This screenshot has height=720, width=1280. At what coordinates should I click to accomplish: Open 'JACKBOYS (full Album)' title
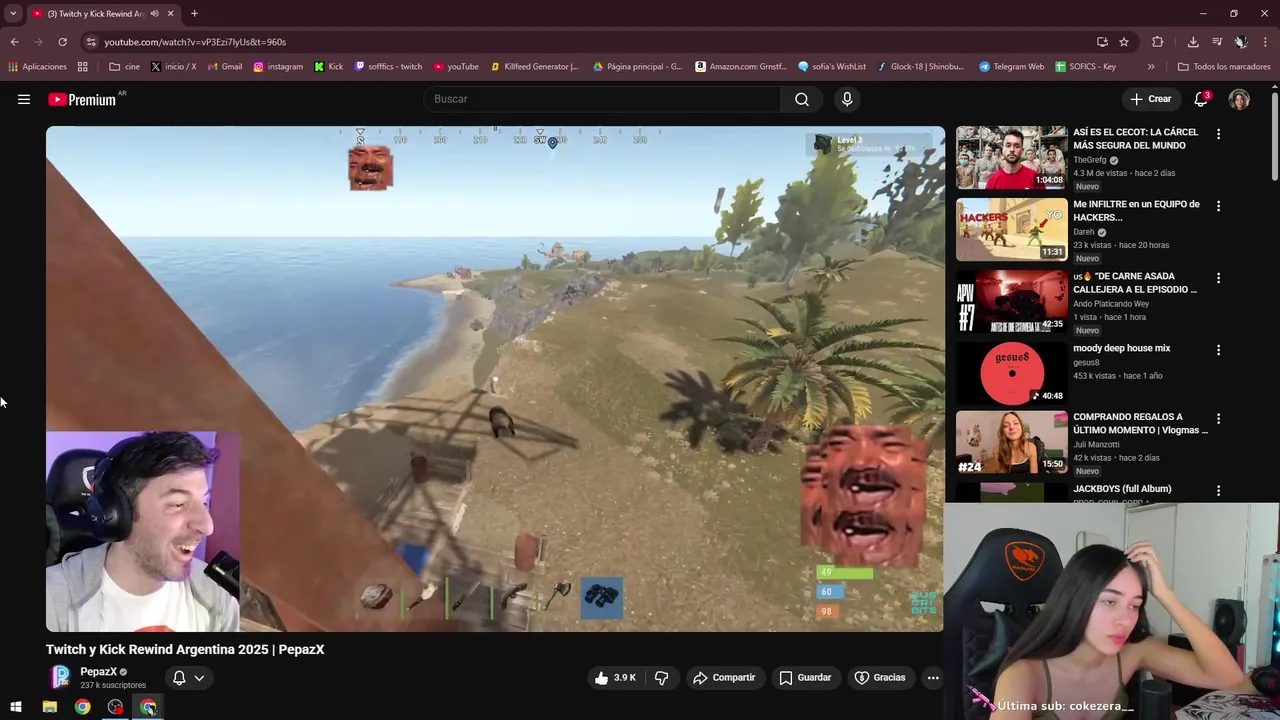[x=1122, y=489]
